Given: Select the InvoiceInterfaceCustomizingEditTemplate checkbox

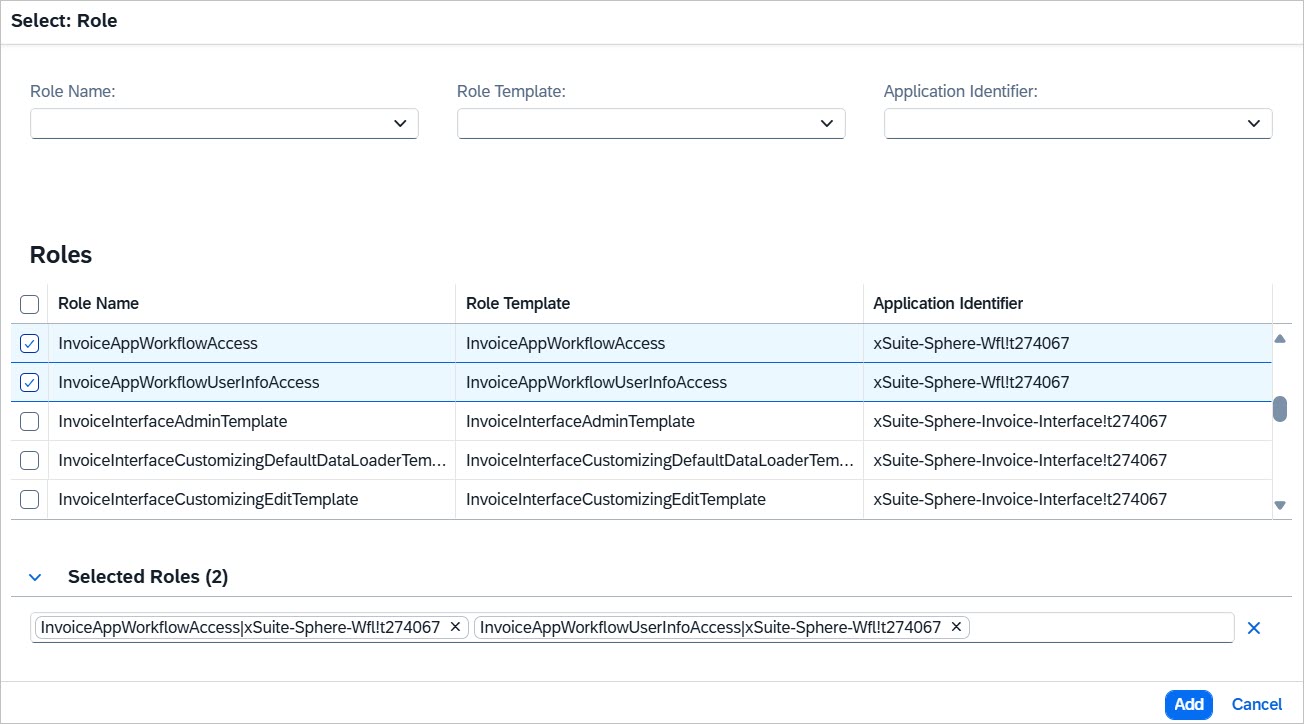Looking at the screenshot, I should [x=30, y=500].
